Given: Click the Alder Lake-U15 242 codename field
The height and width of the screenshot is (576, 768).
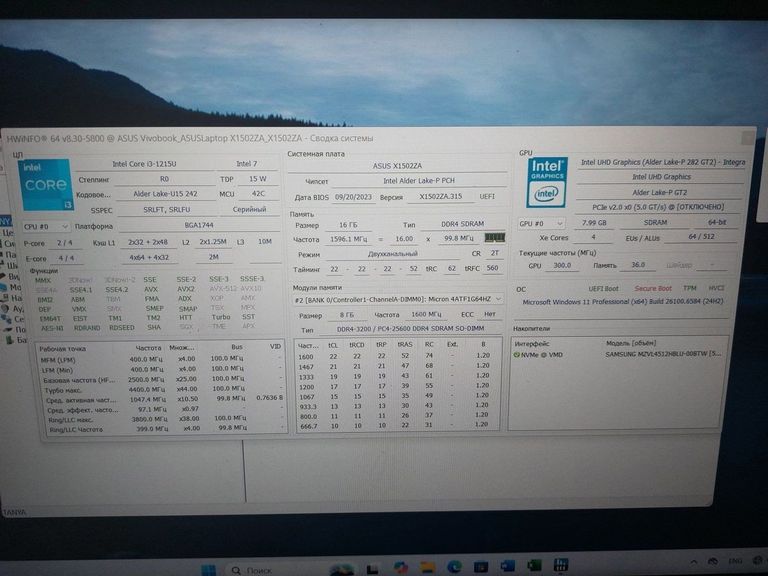Looking at the screenshot, I should pos(165,194).
